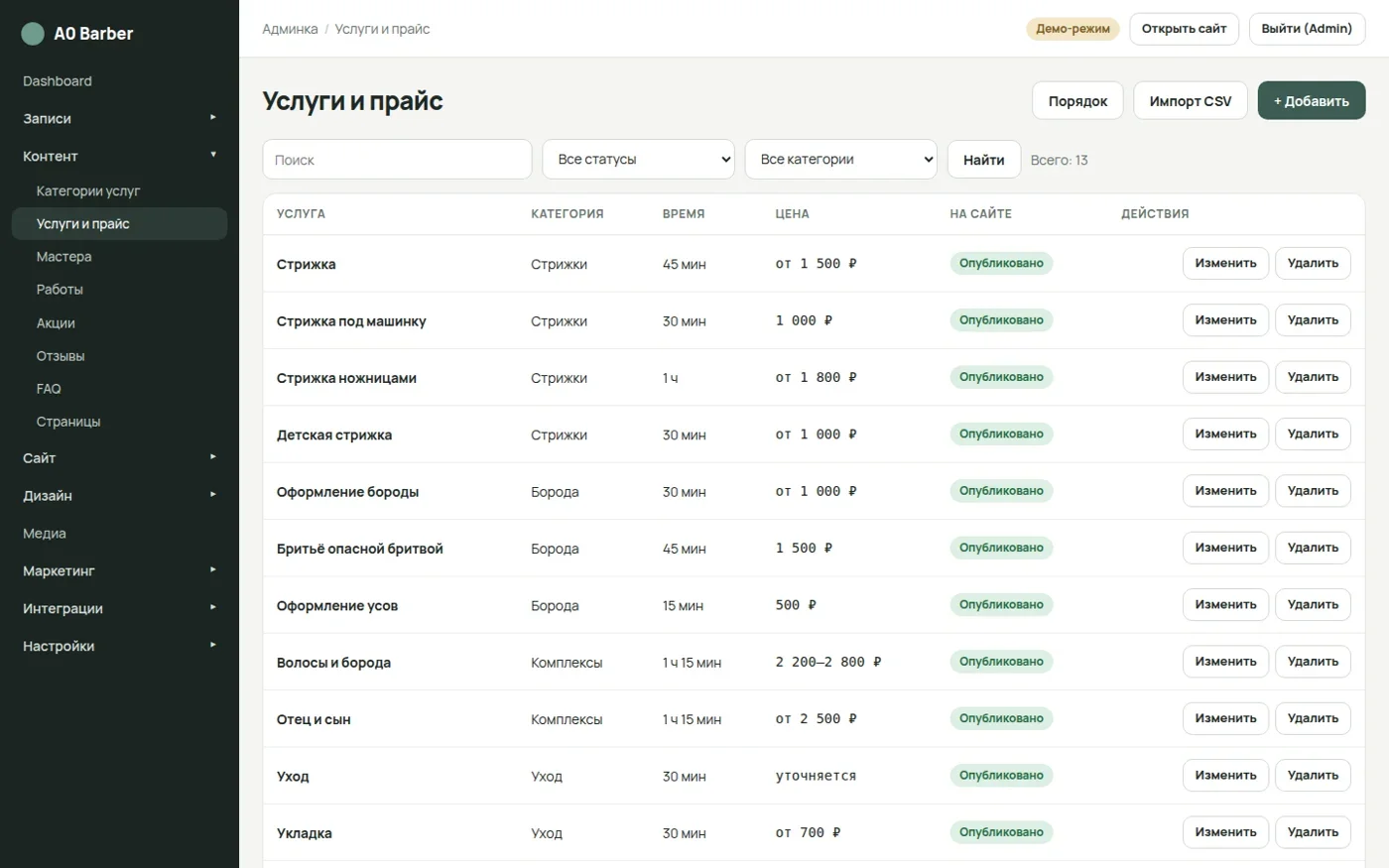
Task: Add a new service with + Добавить
Action: click(x=1312, y=101)
